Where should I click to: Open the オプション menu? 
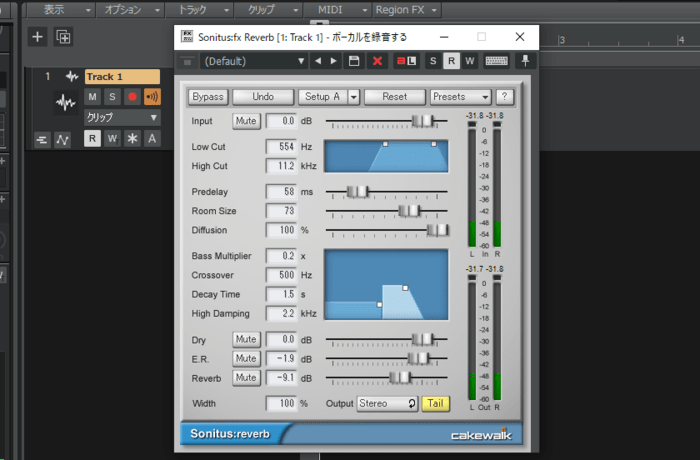(x=130, y=9)
